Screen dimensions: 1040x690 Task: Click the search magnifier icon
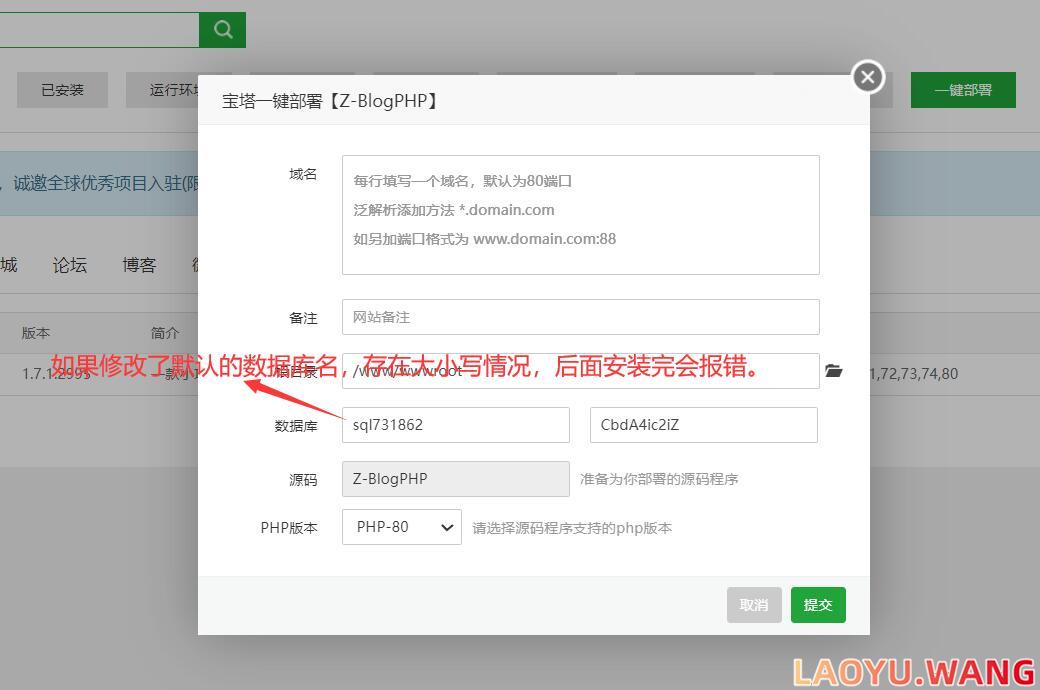pyautogui.click(x=222, y=30)
